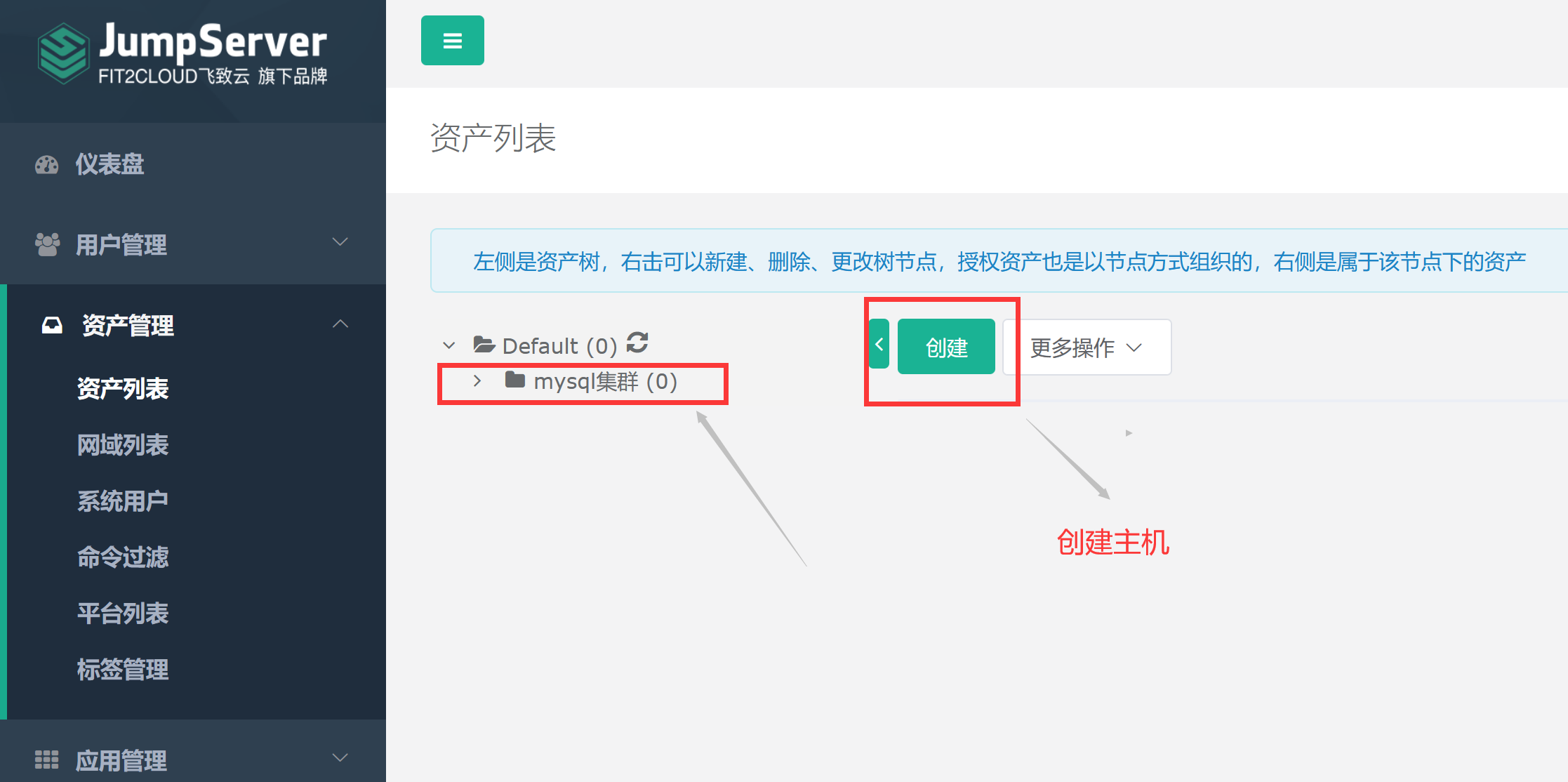Click the open folder icon of Default
The height and width of the screenshot is (782, 1568).
(484, 345)
